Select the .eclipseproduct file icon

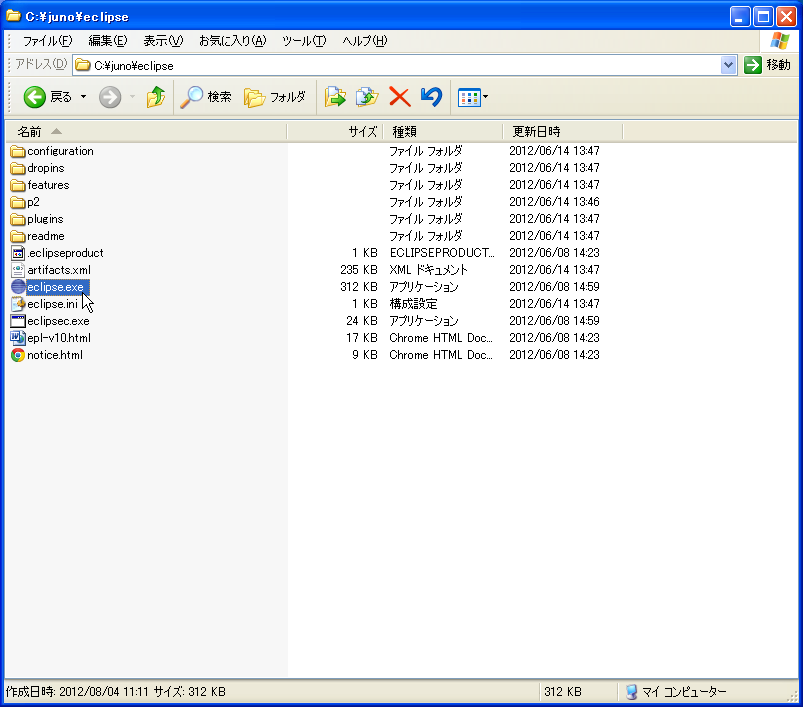[18, 253]
